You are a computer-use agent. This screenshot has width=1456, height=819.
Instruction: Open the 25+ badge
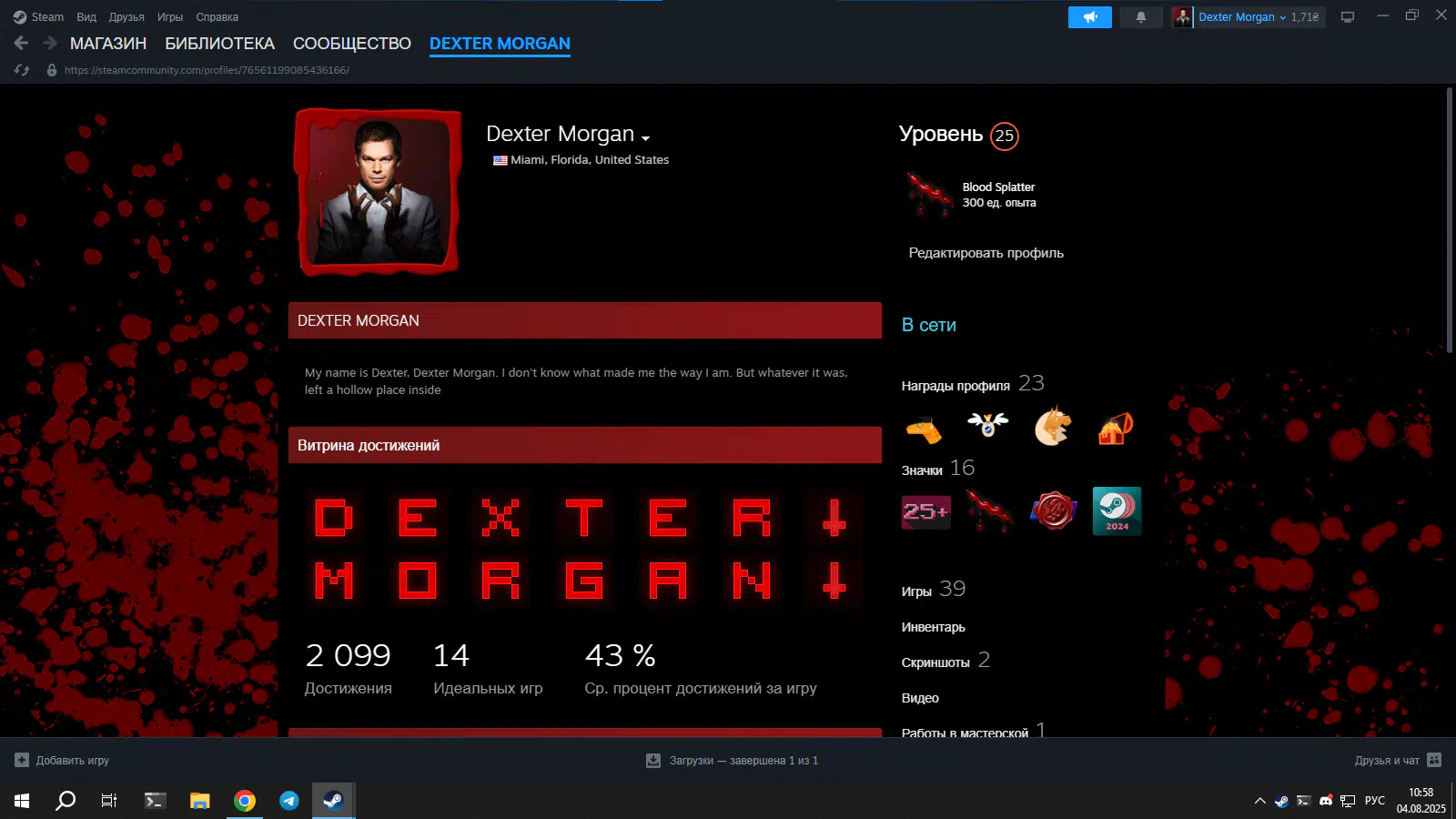[926, 512]
